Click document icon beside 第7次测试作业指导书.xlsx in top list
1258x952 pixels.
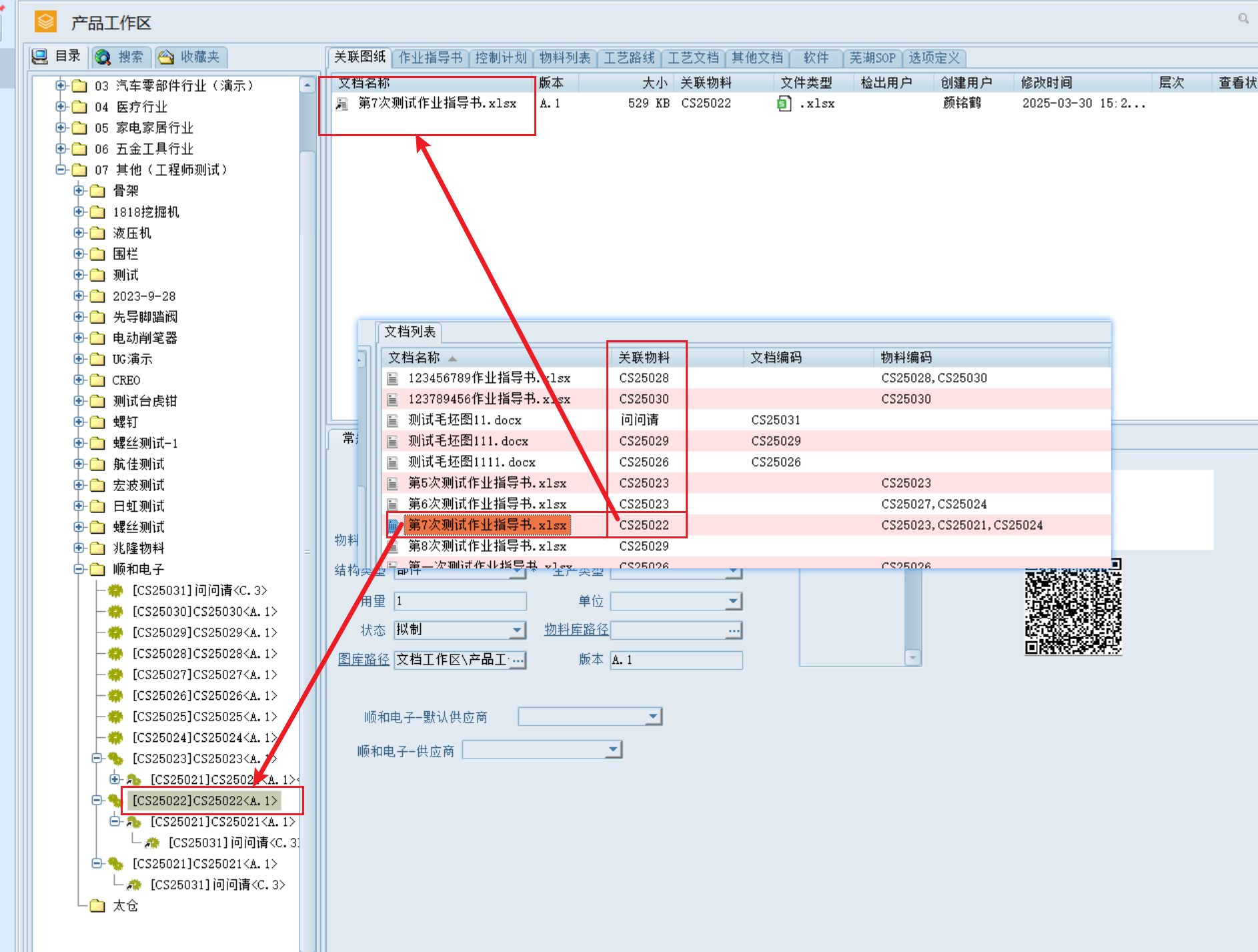342,103
